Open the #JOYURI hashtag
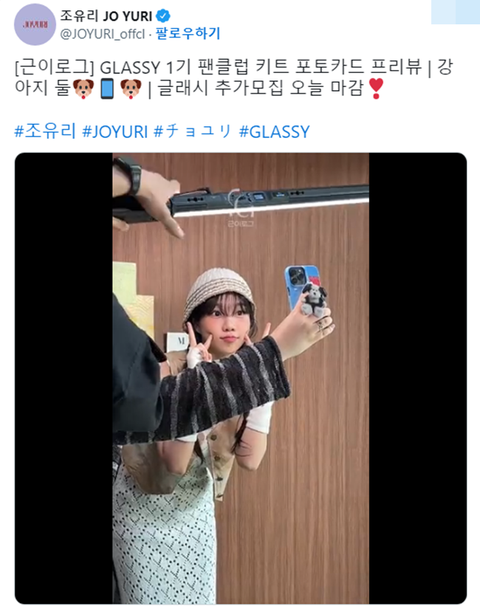 [x=115, y=132]
